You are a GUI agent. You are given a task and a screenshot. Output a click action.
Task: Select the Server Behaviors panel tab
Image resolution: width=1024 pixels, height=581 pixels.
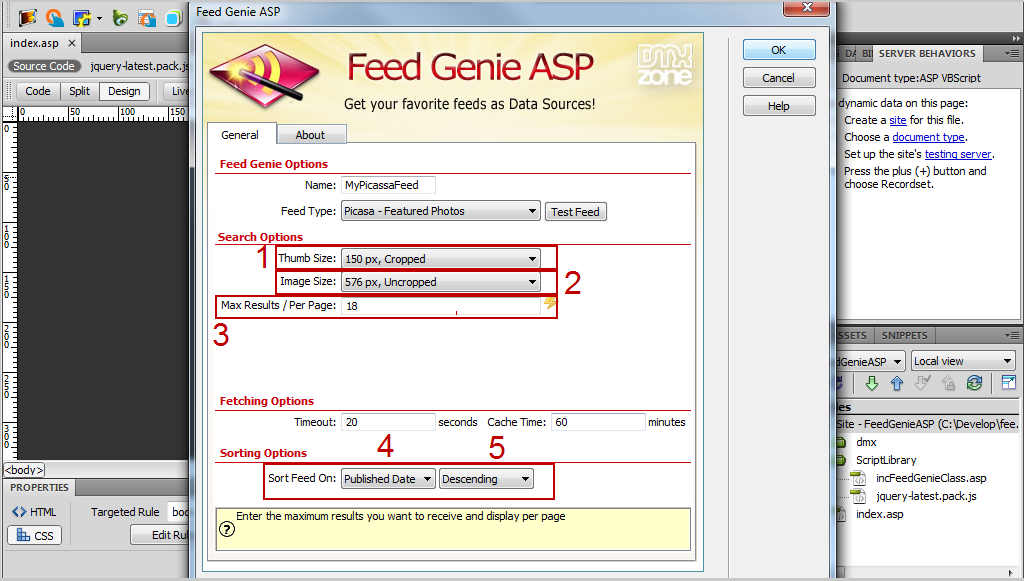click(927, 54)
